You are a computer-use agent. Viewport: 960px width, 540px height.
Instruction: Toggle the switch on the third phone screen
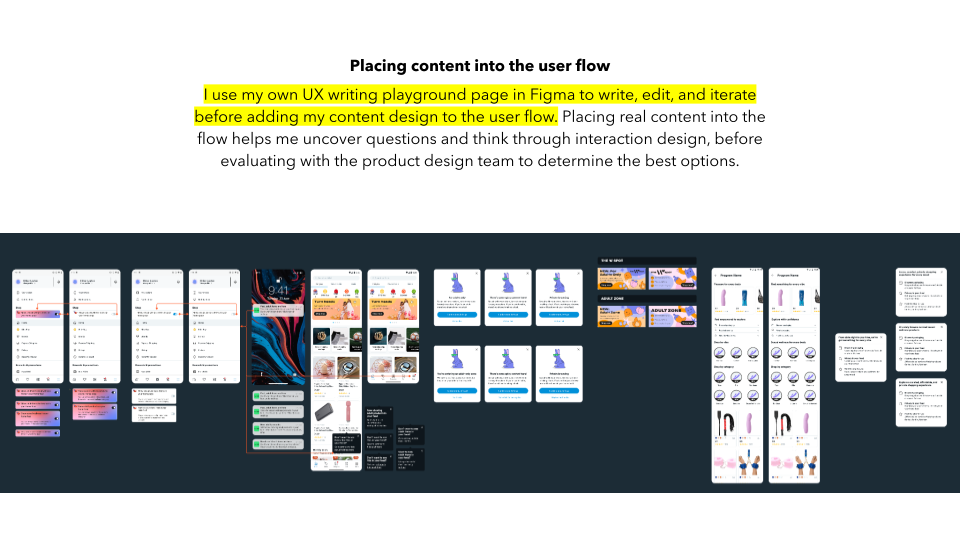[177, 313]
